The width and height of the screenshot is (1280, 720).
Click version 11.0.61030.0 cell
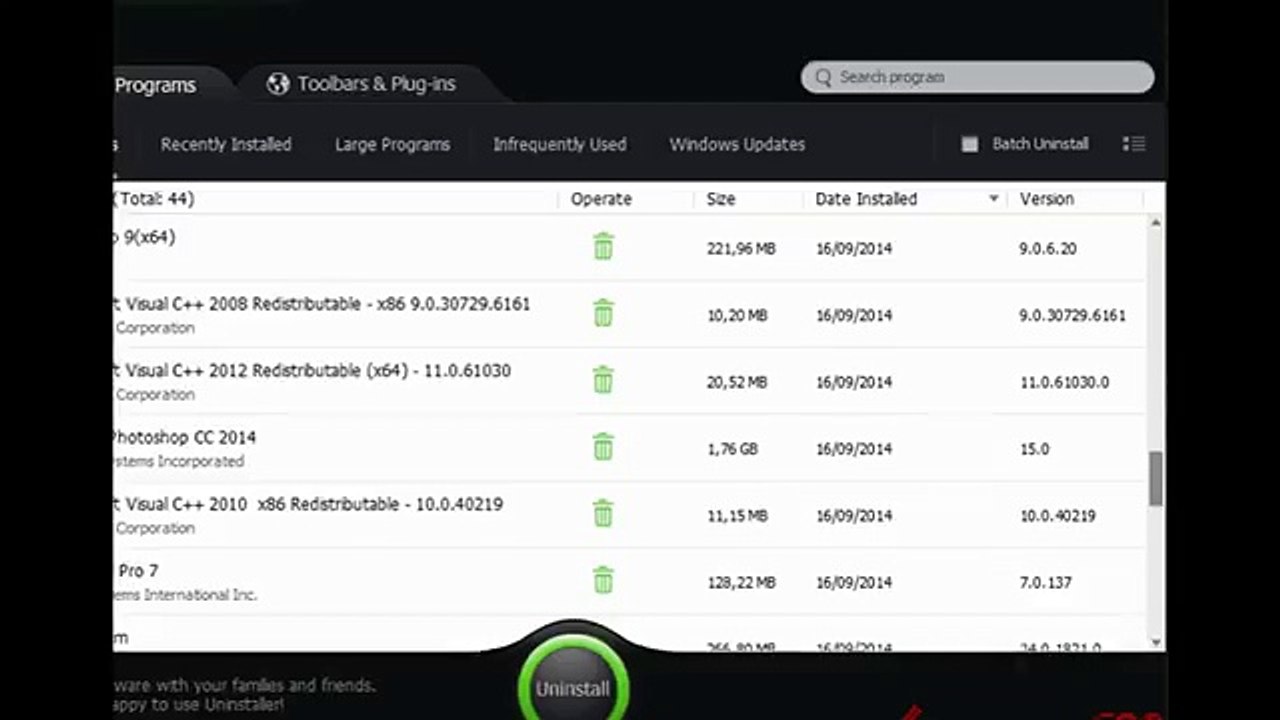coord(1064,382)
